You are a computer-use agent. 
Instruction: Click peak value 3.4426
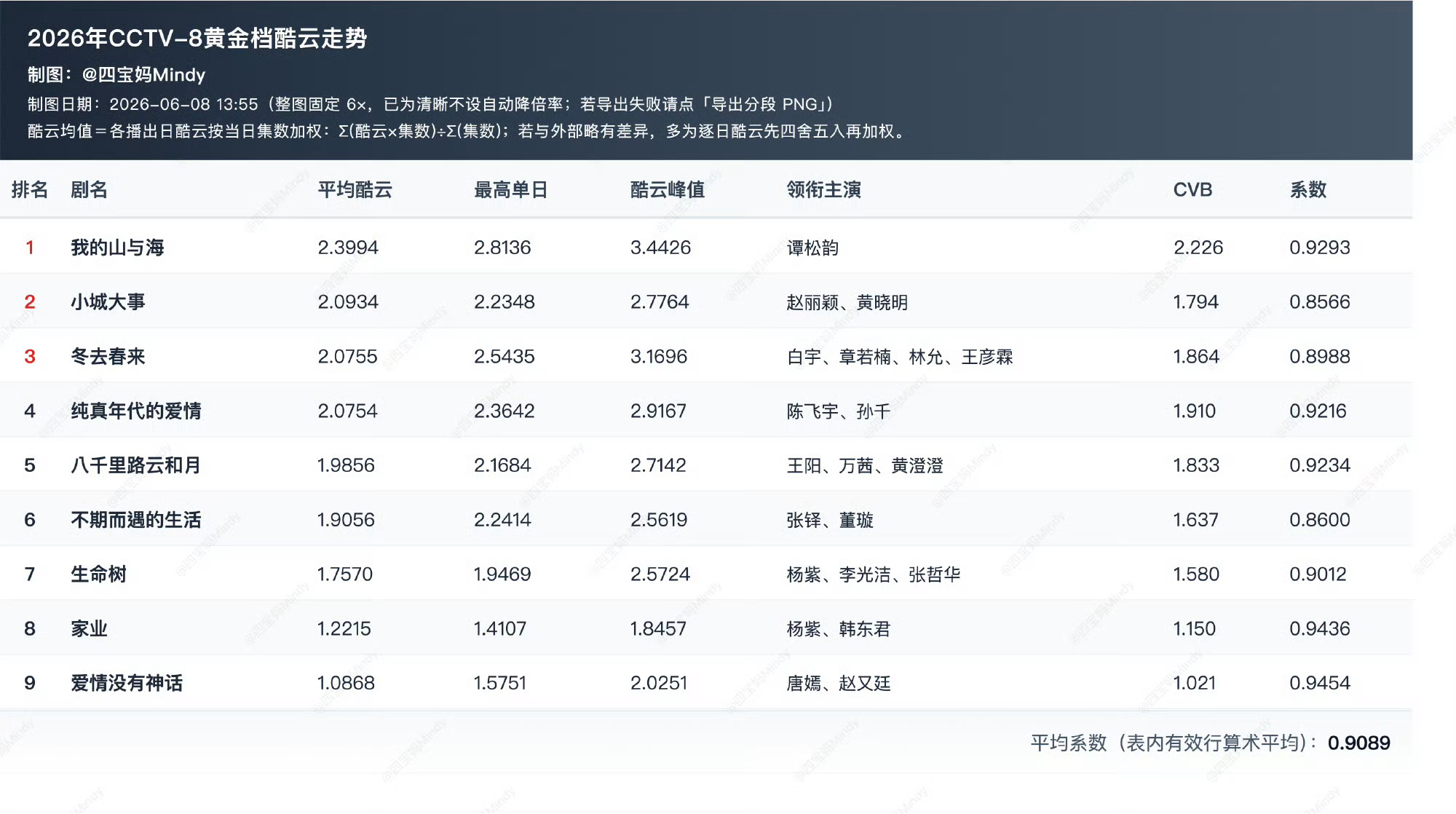(660, 248)
